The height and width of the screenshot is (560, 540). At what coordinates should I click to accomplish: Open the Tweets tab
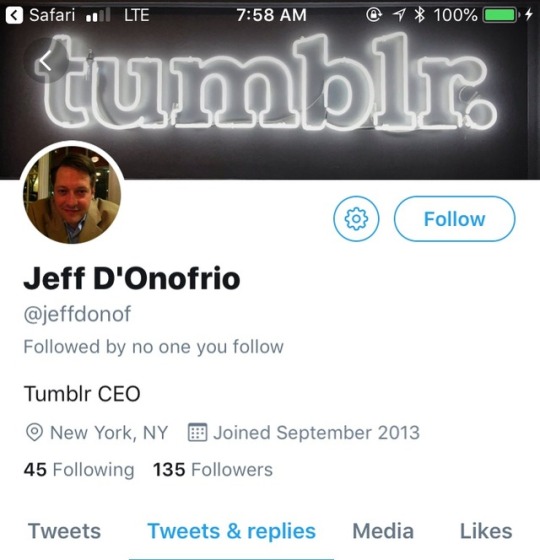pyautogui.click(x=64, y=531)
